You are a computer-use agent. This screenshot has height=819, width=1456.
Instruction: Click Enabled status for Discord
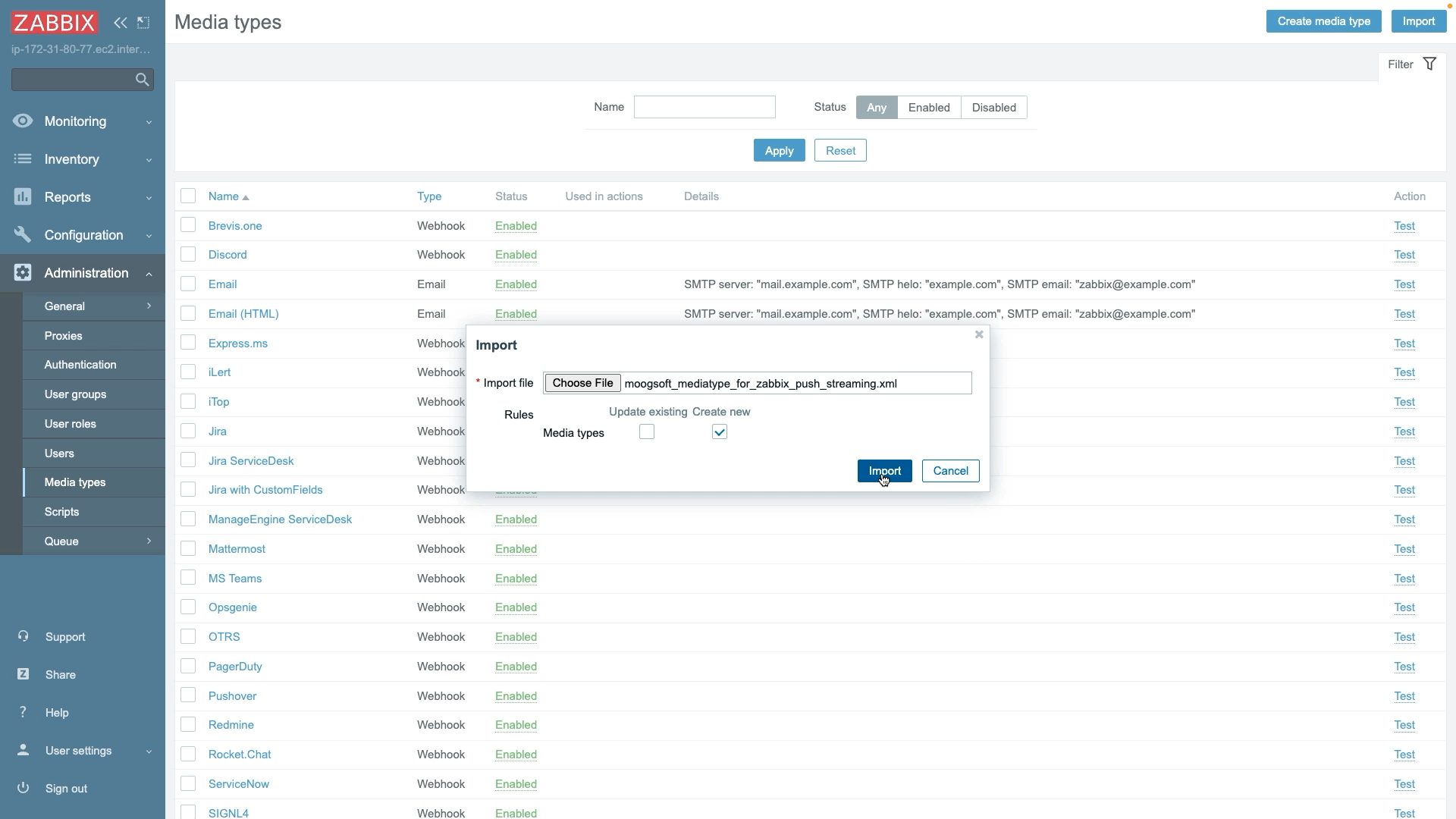[x=516, y=255]
